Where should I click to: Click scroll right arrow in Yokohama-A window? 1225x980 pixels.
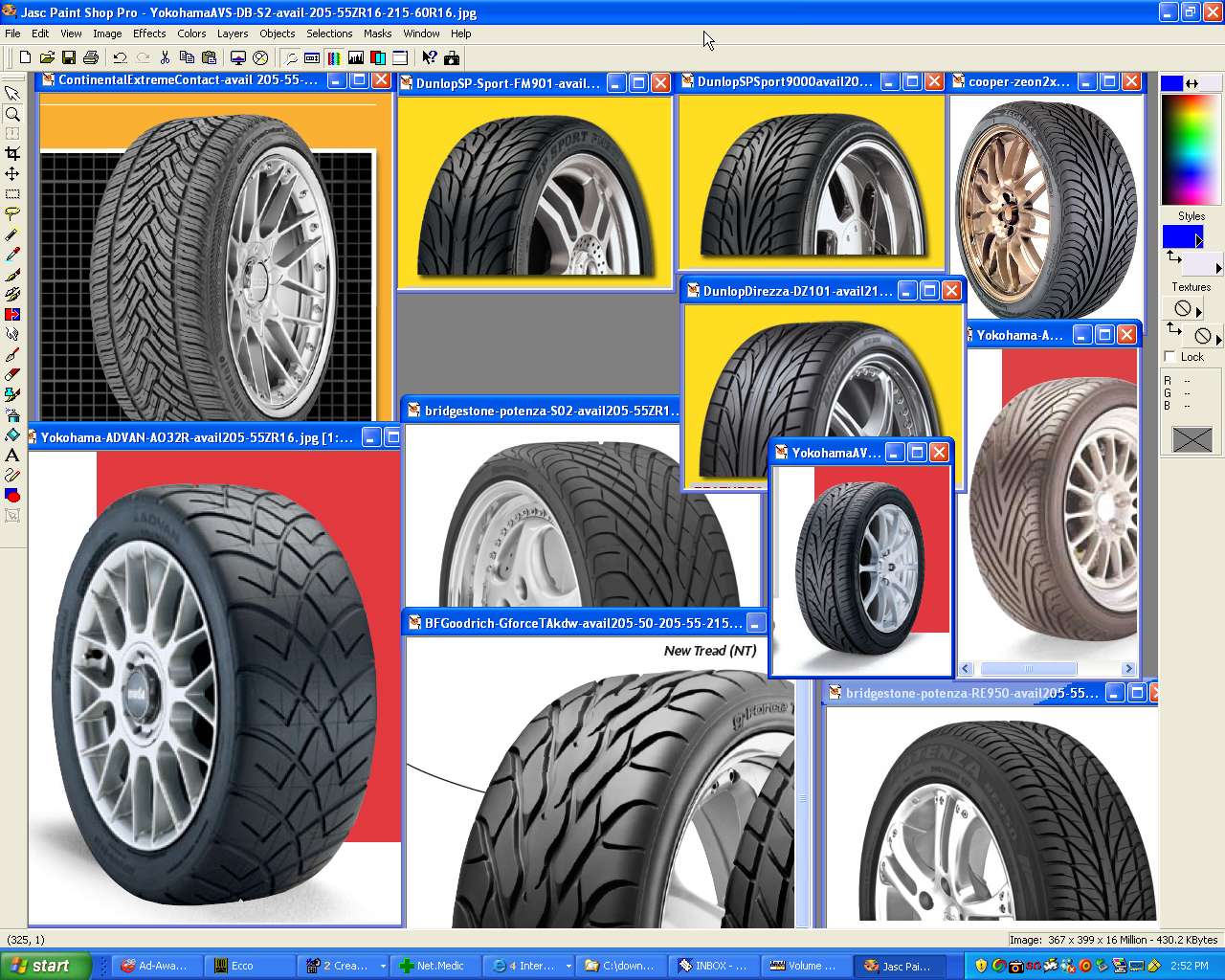click(1129, 669)
